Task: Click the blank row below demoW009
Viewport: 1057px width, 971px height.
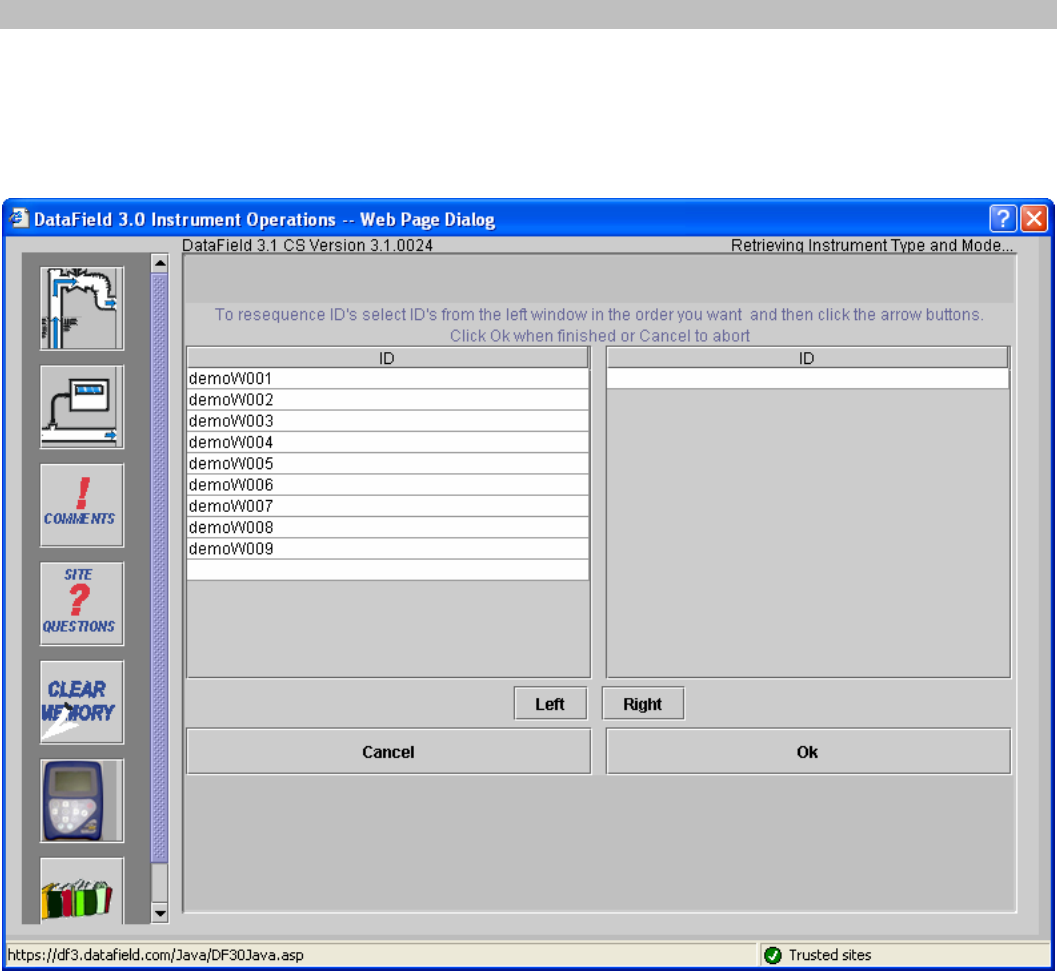Action: point(388,570)
